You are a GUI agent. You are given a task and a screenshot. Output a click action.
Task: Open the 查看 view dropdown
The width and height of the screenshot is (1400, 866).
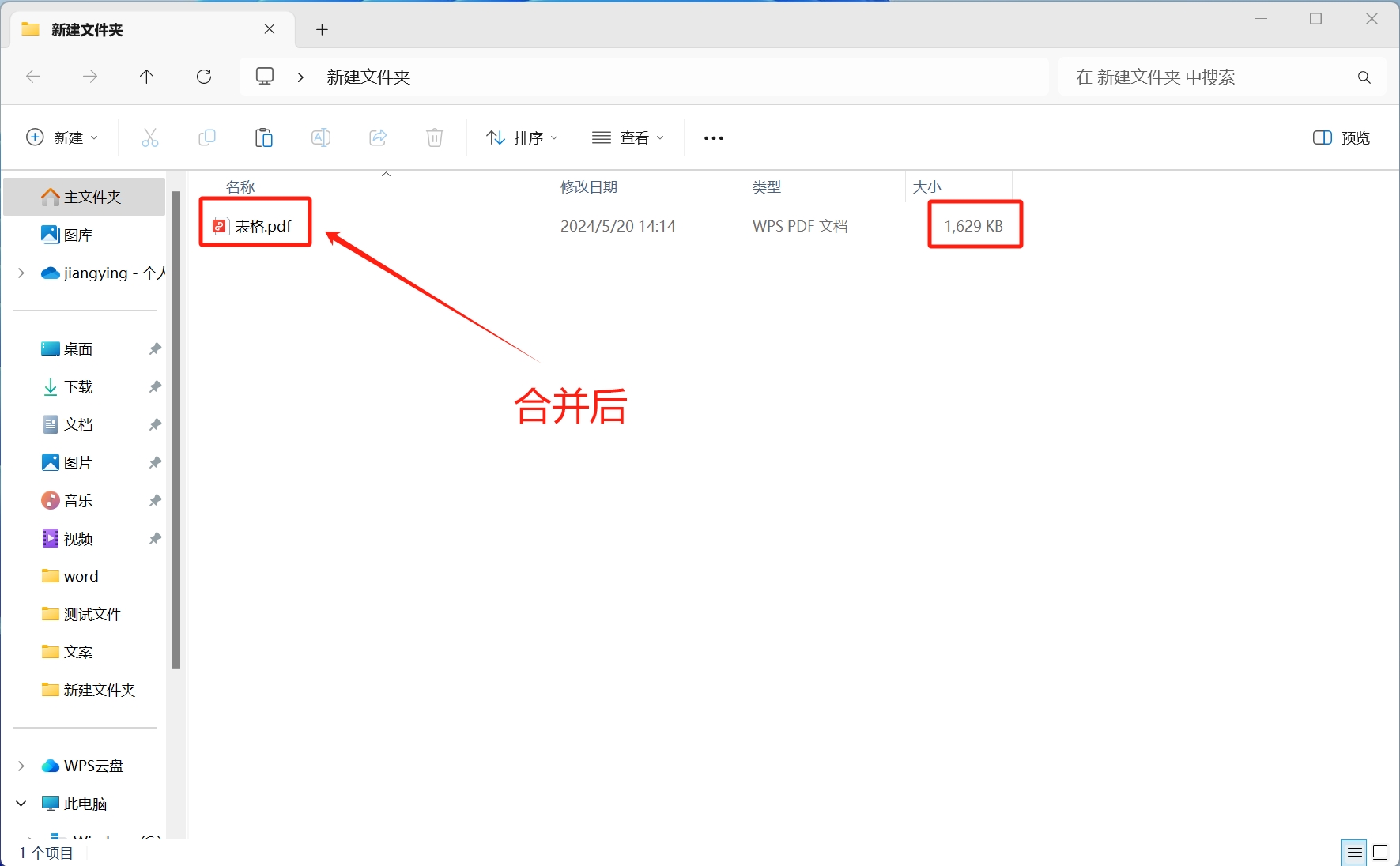628,137
